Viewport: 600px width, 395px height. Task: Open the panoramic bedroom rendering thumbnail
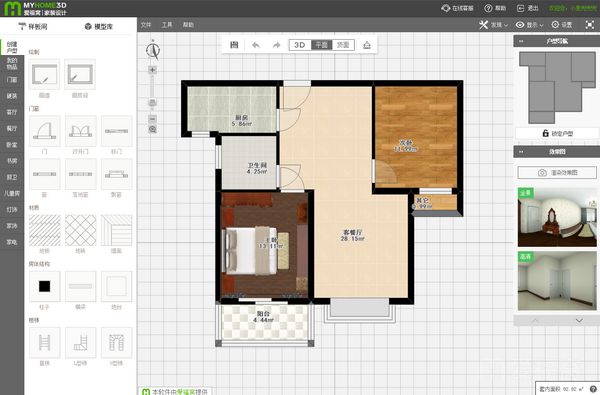[x=557, y=217]
